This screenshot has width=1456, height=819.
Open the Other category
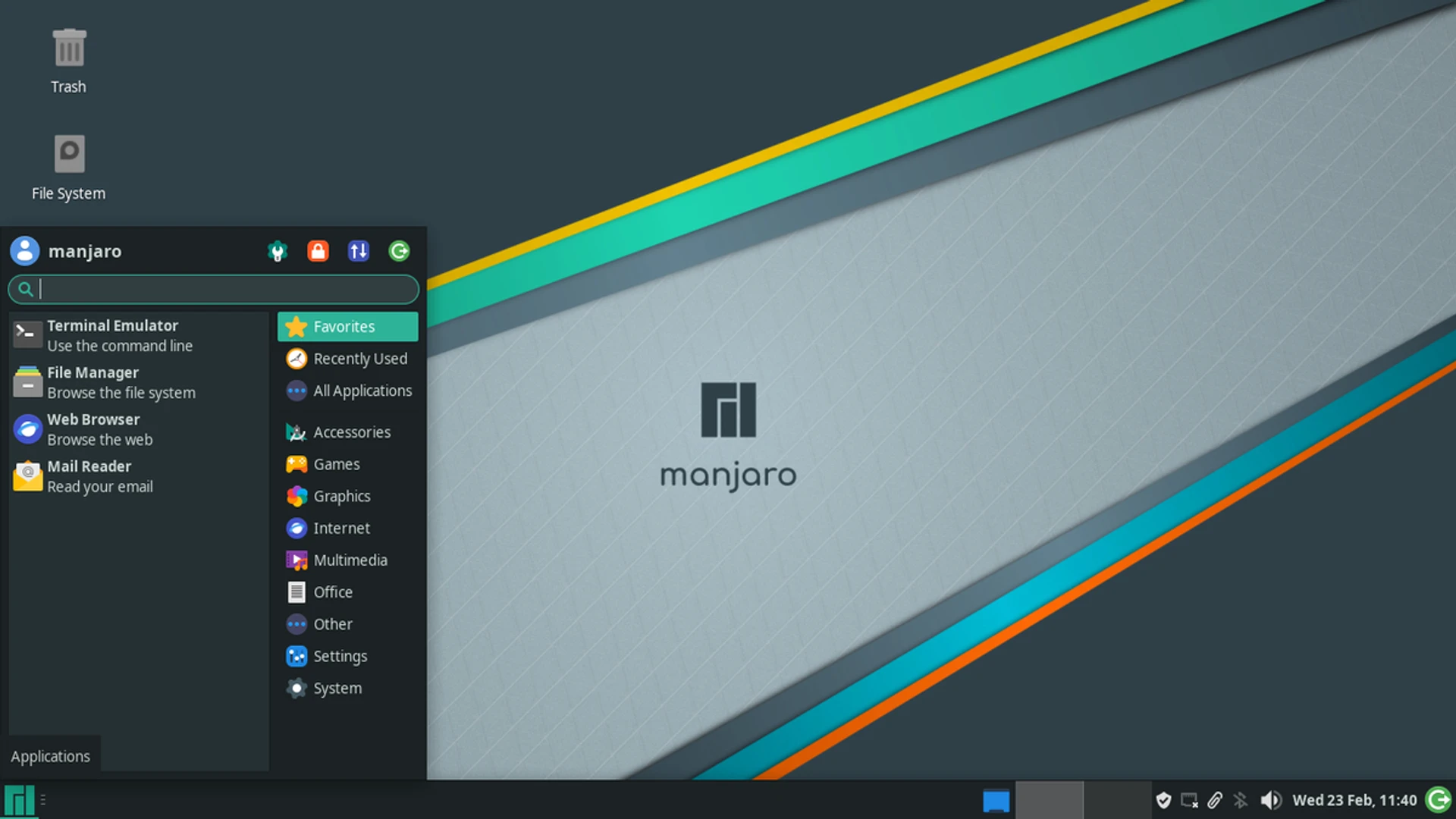[348, 624]
